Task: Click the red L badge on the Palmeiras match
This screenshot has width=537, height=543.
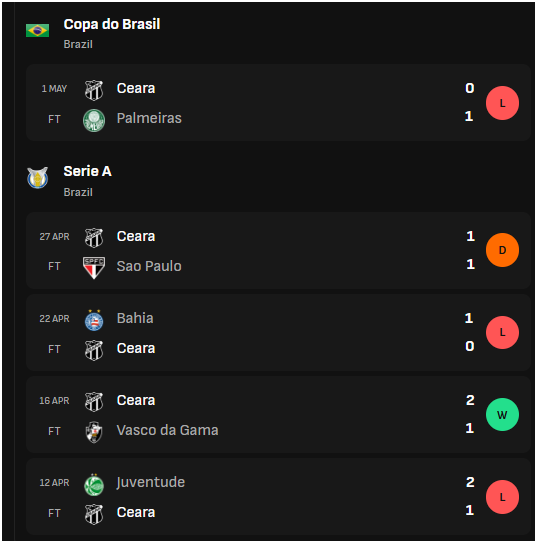Action: pyautogui.click(x=502, y=103)
